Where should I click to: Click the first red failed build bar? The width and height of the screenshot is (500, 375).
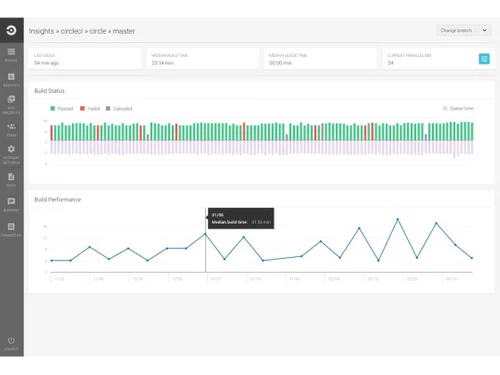[52, 133]
